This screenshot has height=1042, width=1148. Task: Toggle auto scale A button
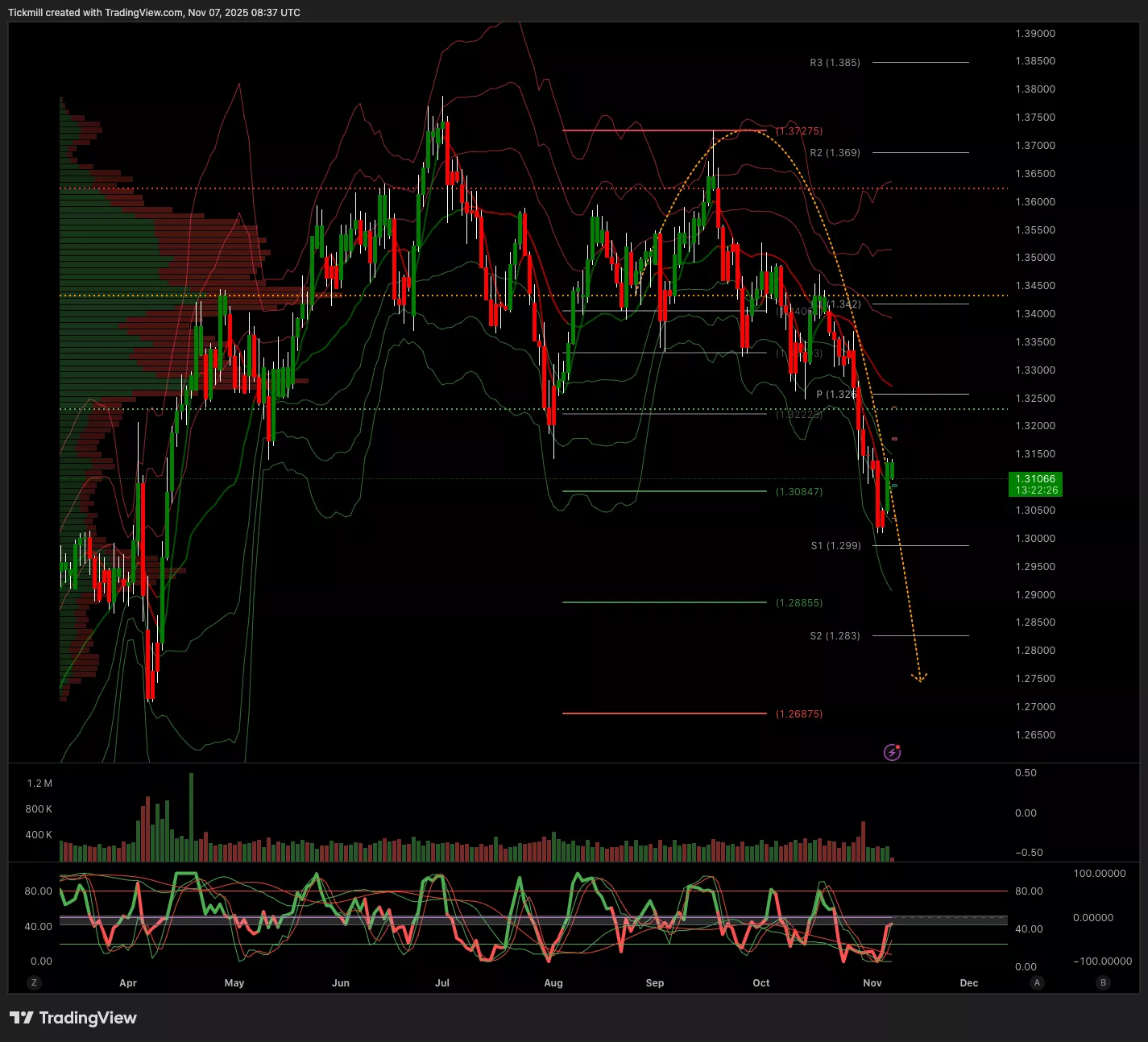pyautogui.click(x=1037, y=982)
